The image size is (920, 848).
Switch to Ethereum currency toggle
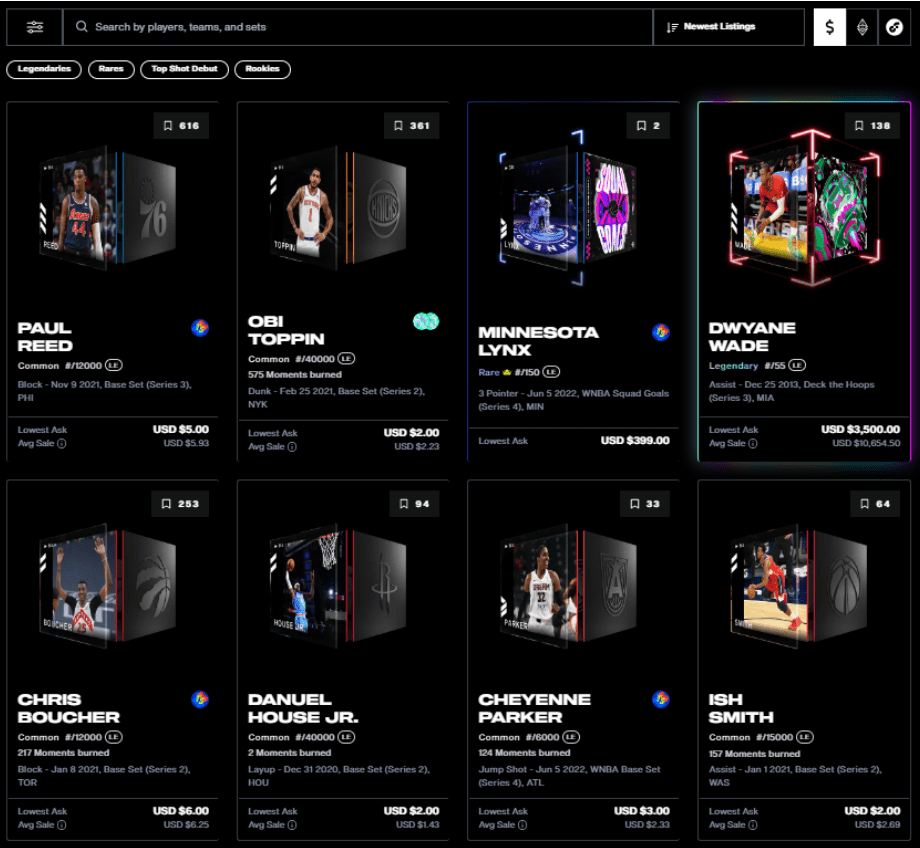click(862, 27)
